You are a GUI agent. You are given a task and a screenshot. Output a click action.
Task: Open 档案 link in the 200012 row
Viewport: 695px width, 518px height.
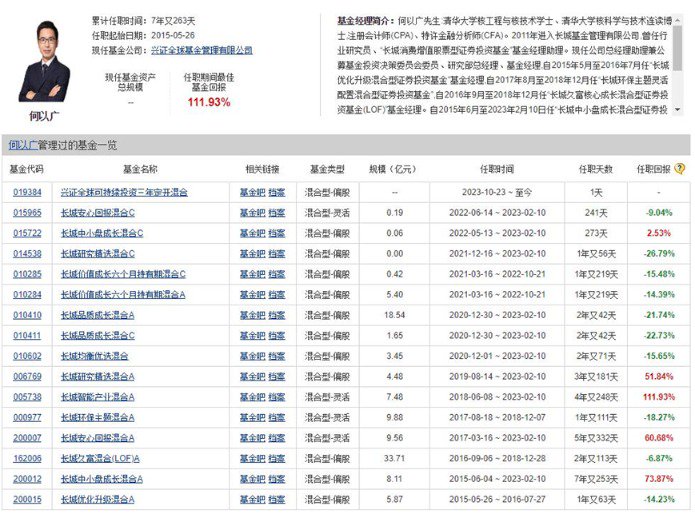tap(277, 479)
